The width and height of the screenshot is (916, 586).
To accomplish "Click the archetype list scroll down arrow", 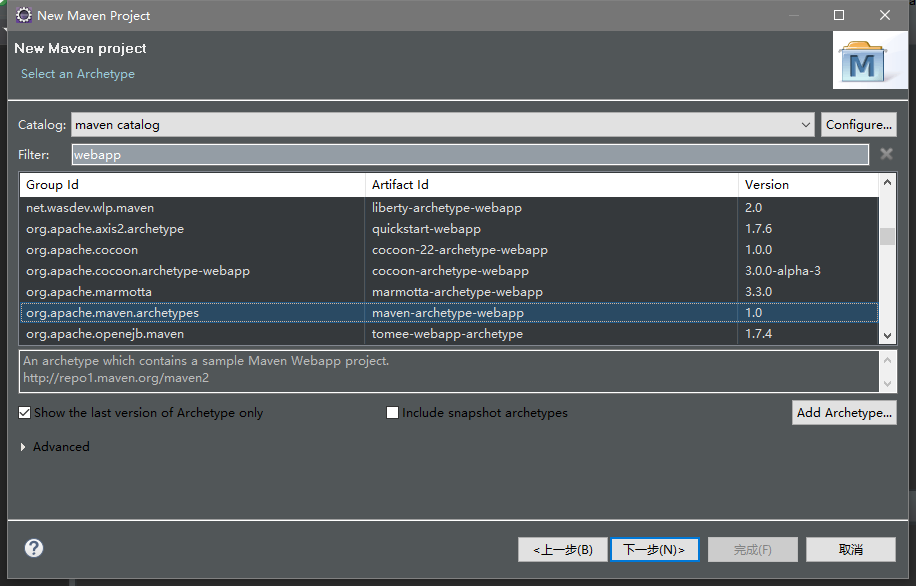I will click(887, 336).
